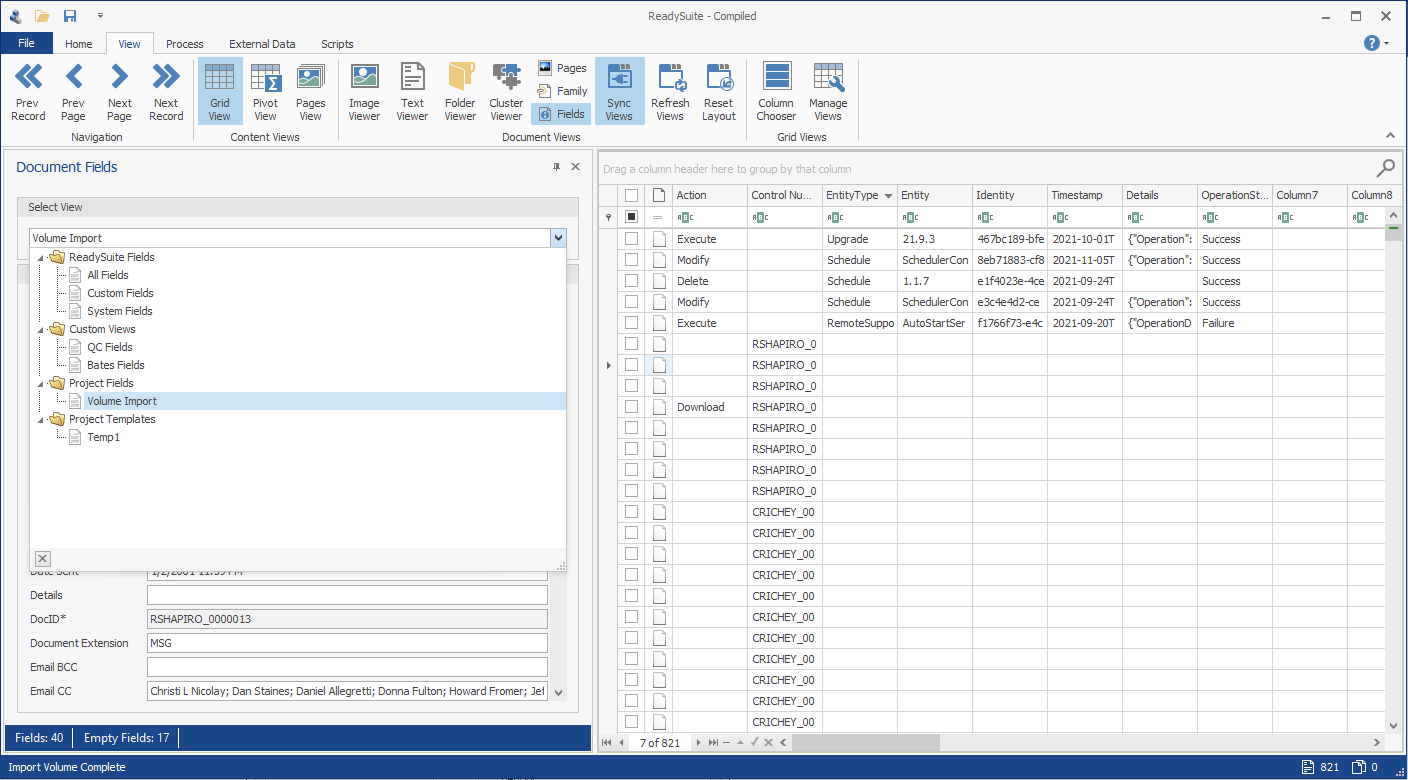Image resolution: width=1408 pixels, height=780 pixels.
Task: Select the View ribbon tab
Action: pos(130,44)
